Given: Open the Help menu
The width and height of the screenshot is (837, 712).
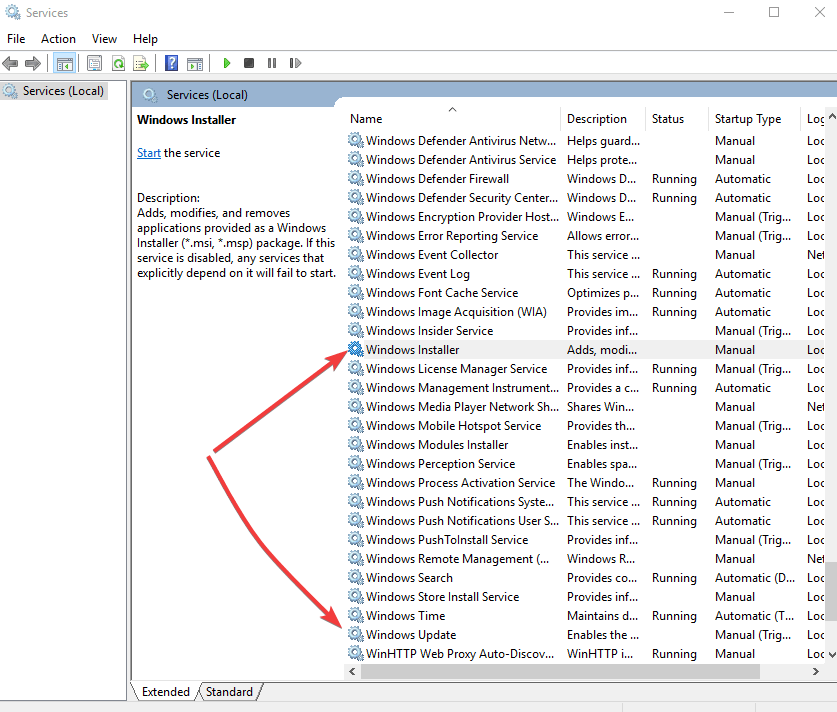Looking at the screenshot, I should [x=145, y=39].
